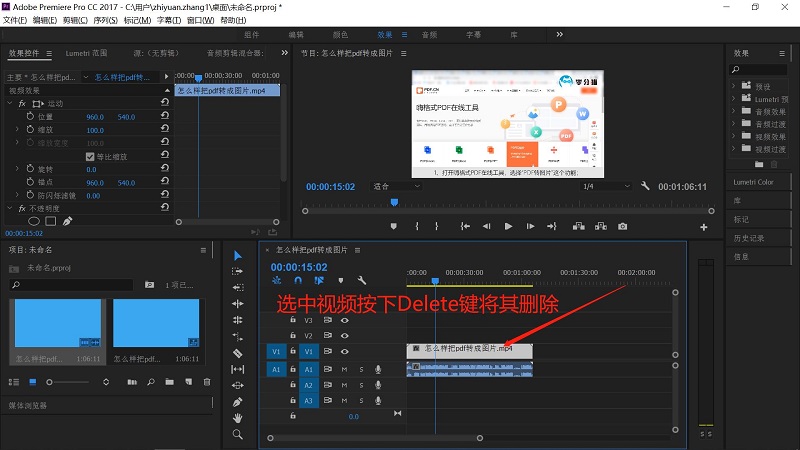Click the New Item icon in Project panel
The width and height of the screenshot is (800, 450).
pyautogui.click(x=189, y=382)
